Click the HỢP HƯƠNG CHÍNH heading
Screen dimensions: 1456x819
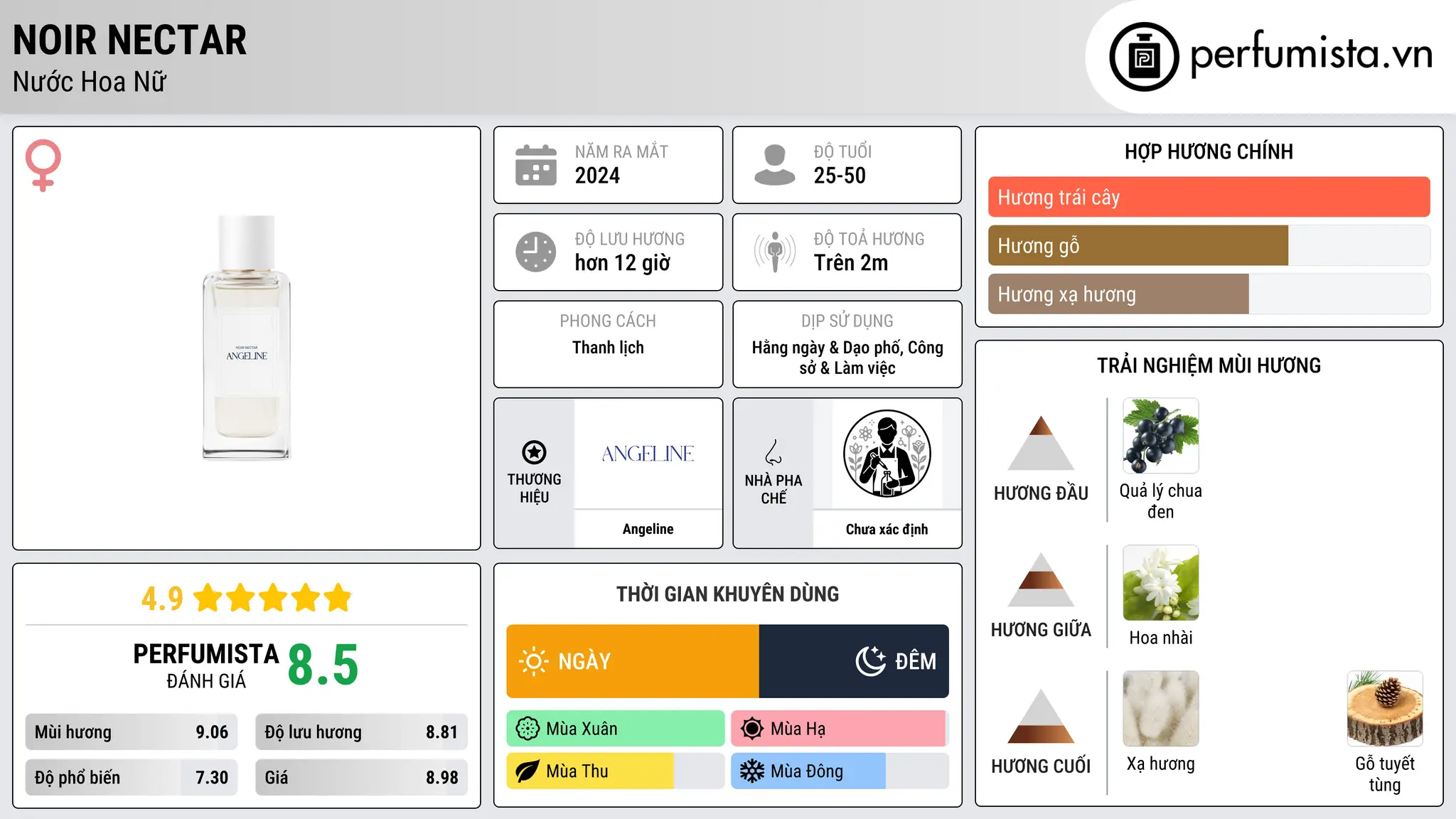click(x=1209, y=151)
